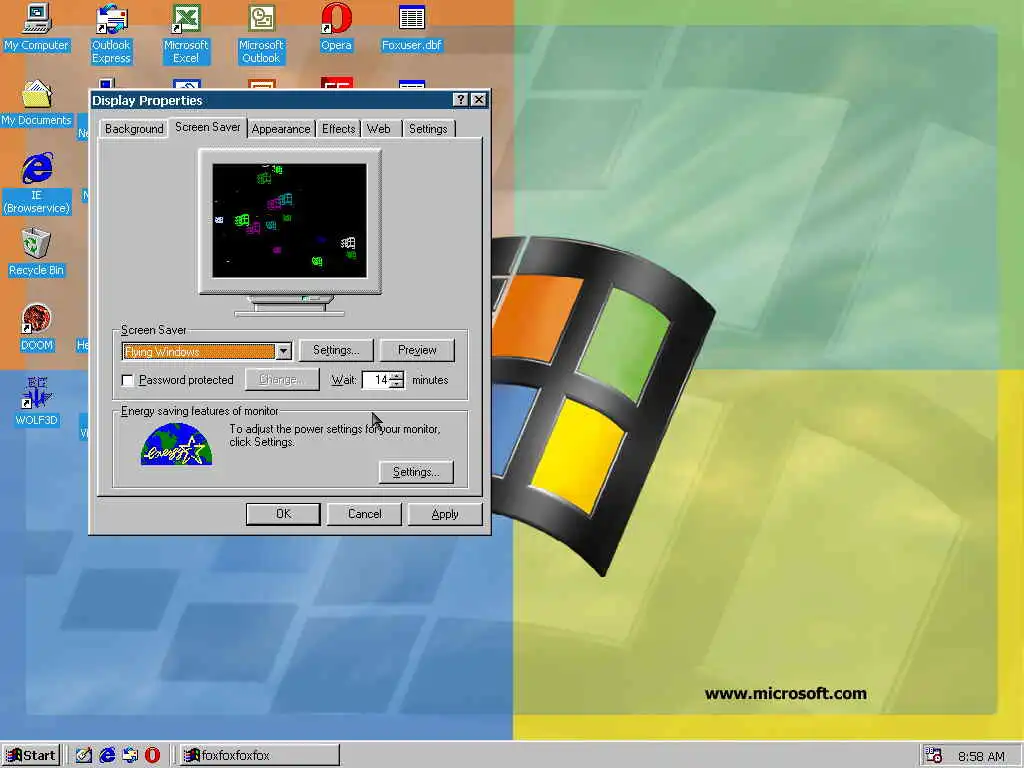The image size is (1024, 768).
Task: Increase the Wait minutes spinner
Action: point(397,376)
